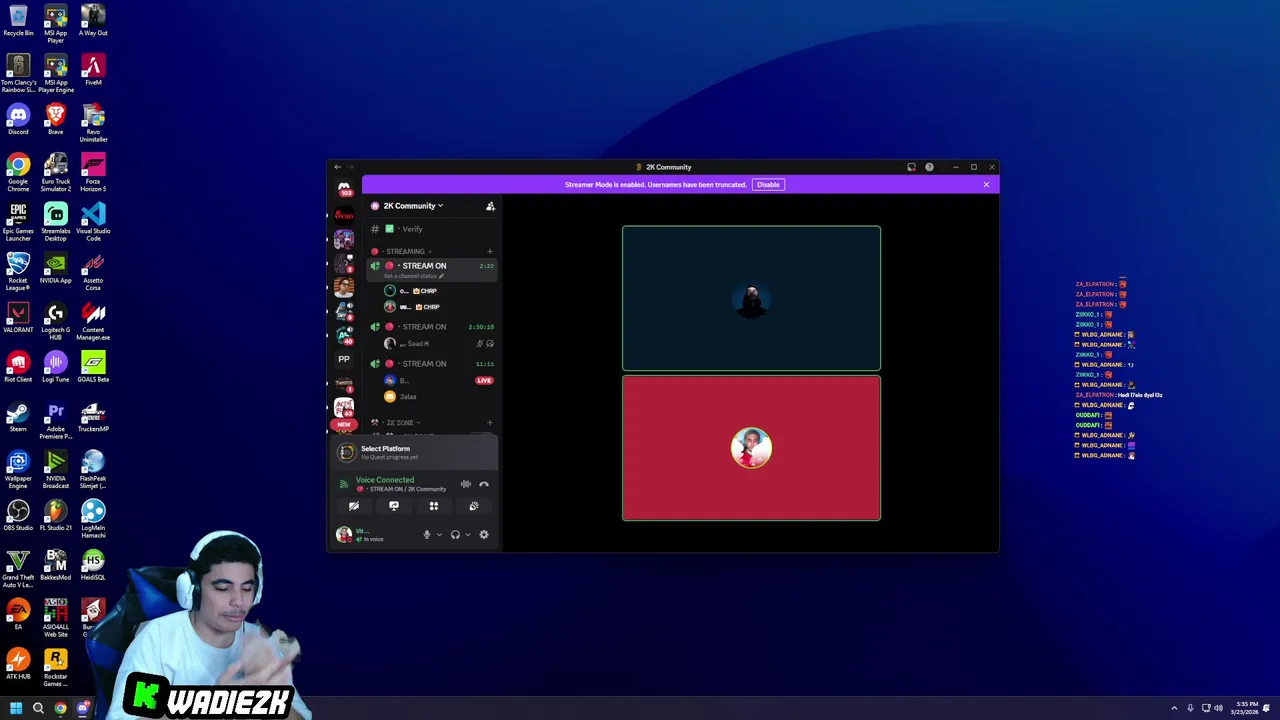Open FL Studio 21 desktop shortcut
Viewport: 1280px width, 720px height.
(56, 515)
